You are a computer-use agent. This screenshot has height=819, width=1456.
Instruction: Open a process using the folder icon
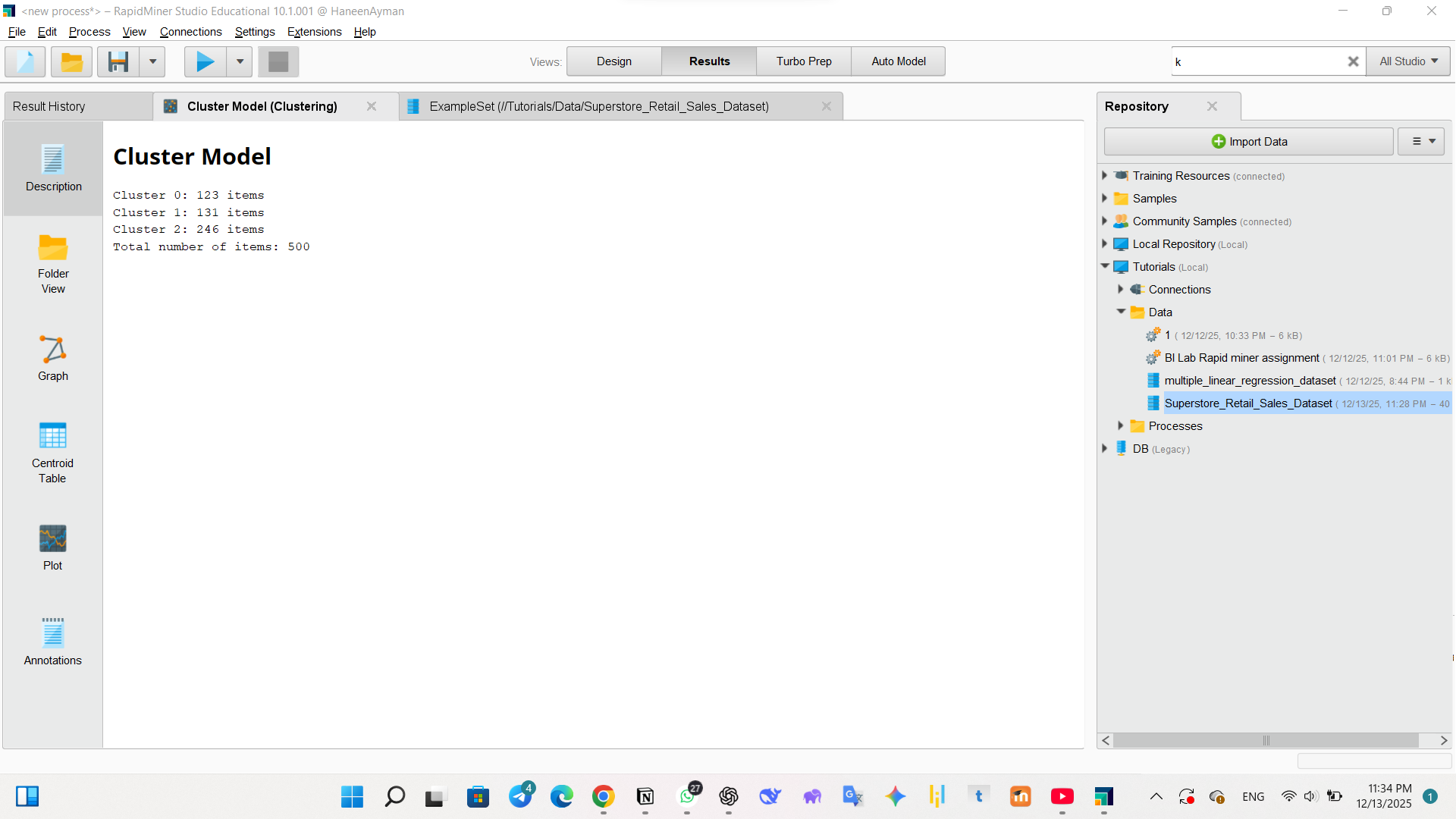71,61
